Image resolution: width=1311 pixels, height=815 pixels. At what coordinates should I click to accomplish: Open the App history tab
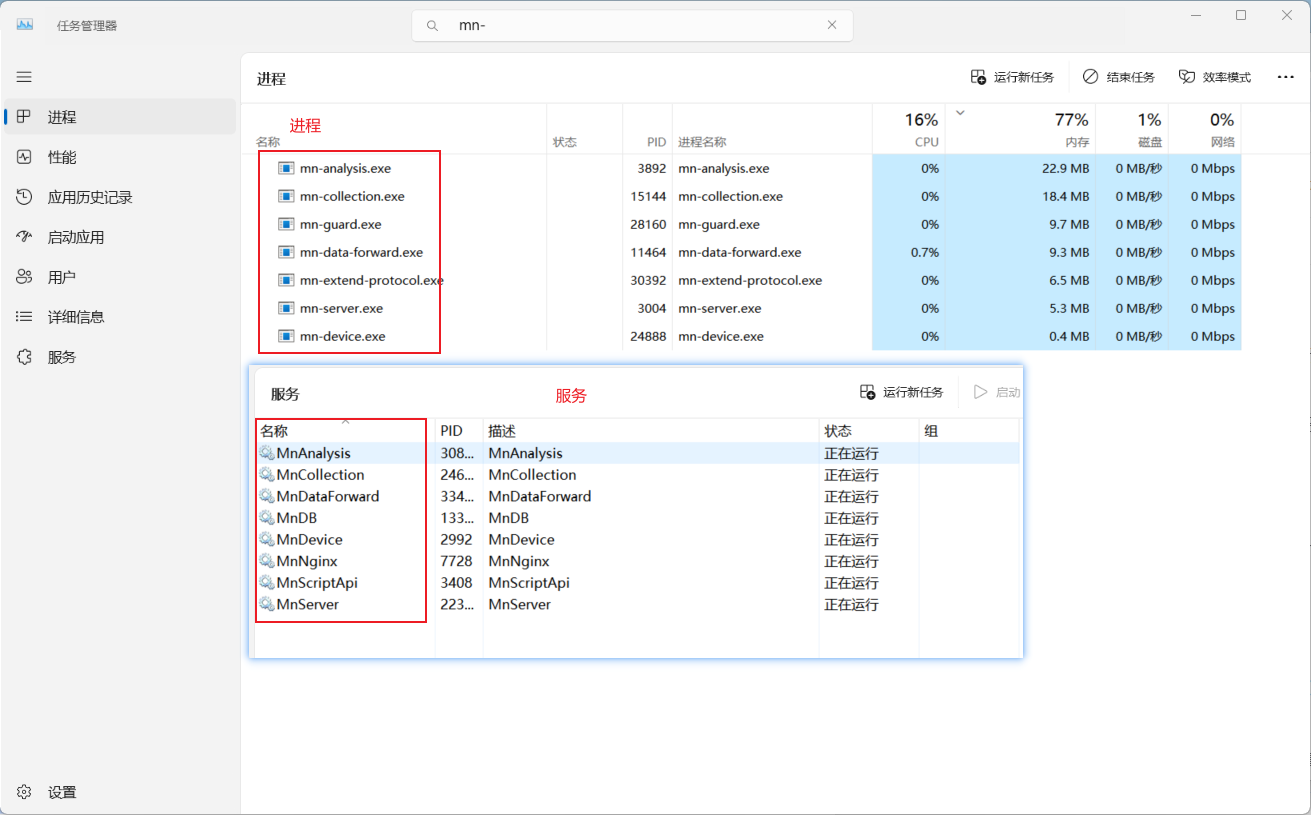pos(89,197)
